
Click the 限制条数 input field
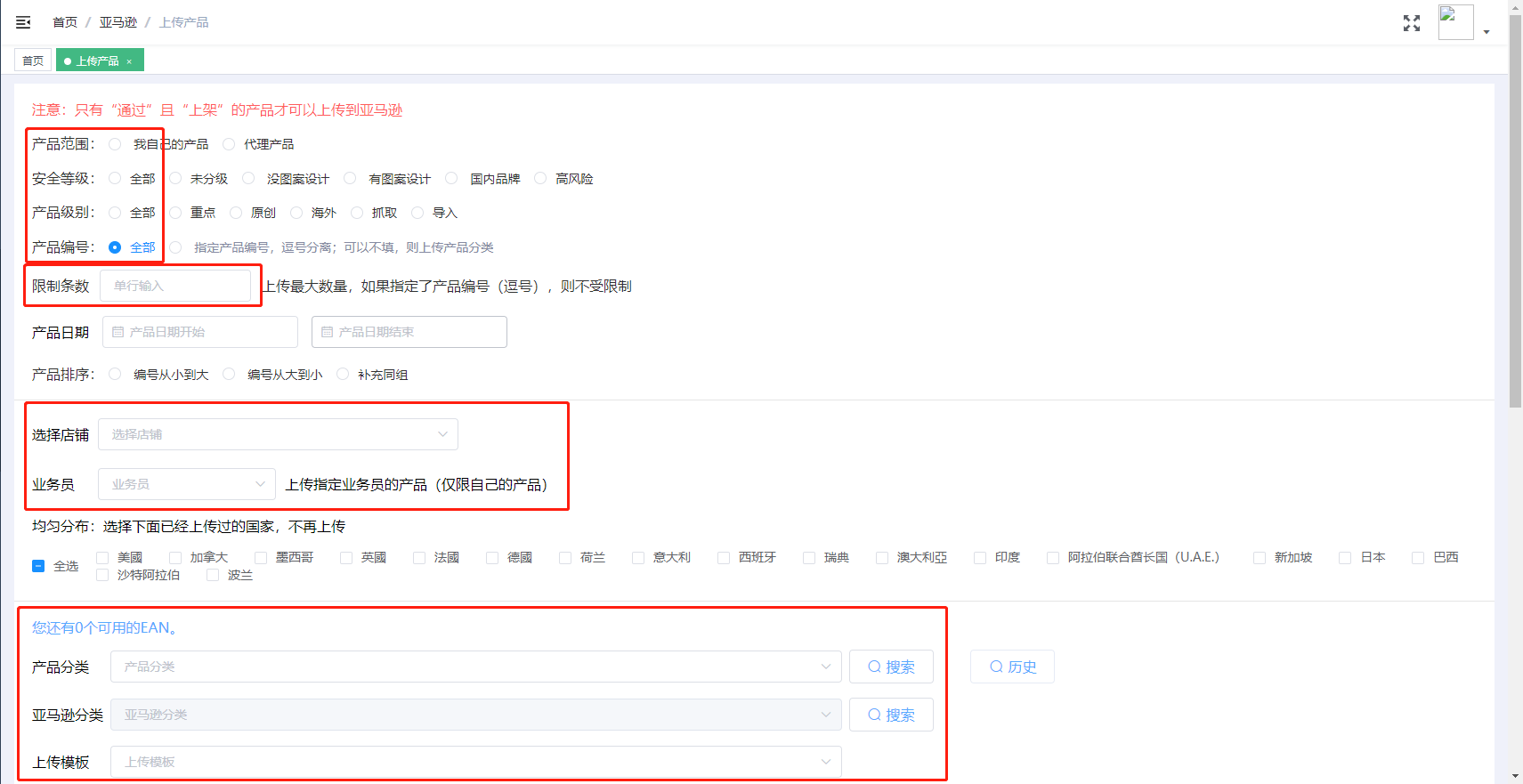[175, 286]
